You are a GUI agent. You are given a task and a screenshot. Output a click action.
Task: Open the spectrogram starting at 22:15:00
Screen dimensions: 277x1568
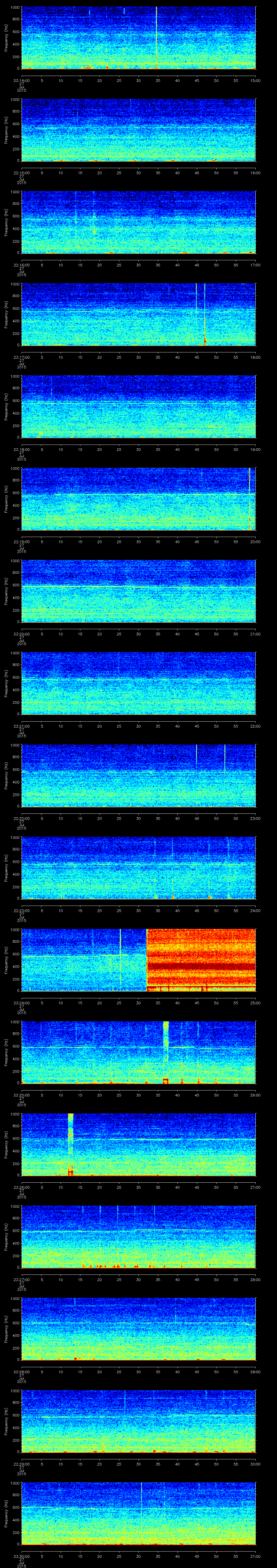point(138,130)
